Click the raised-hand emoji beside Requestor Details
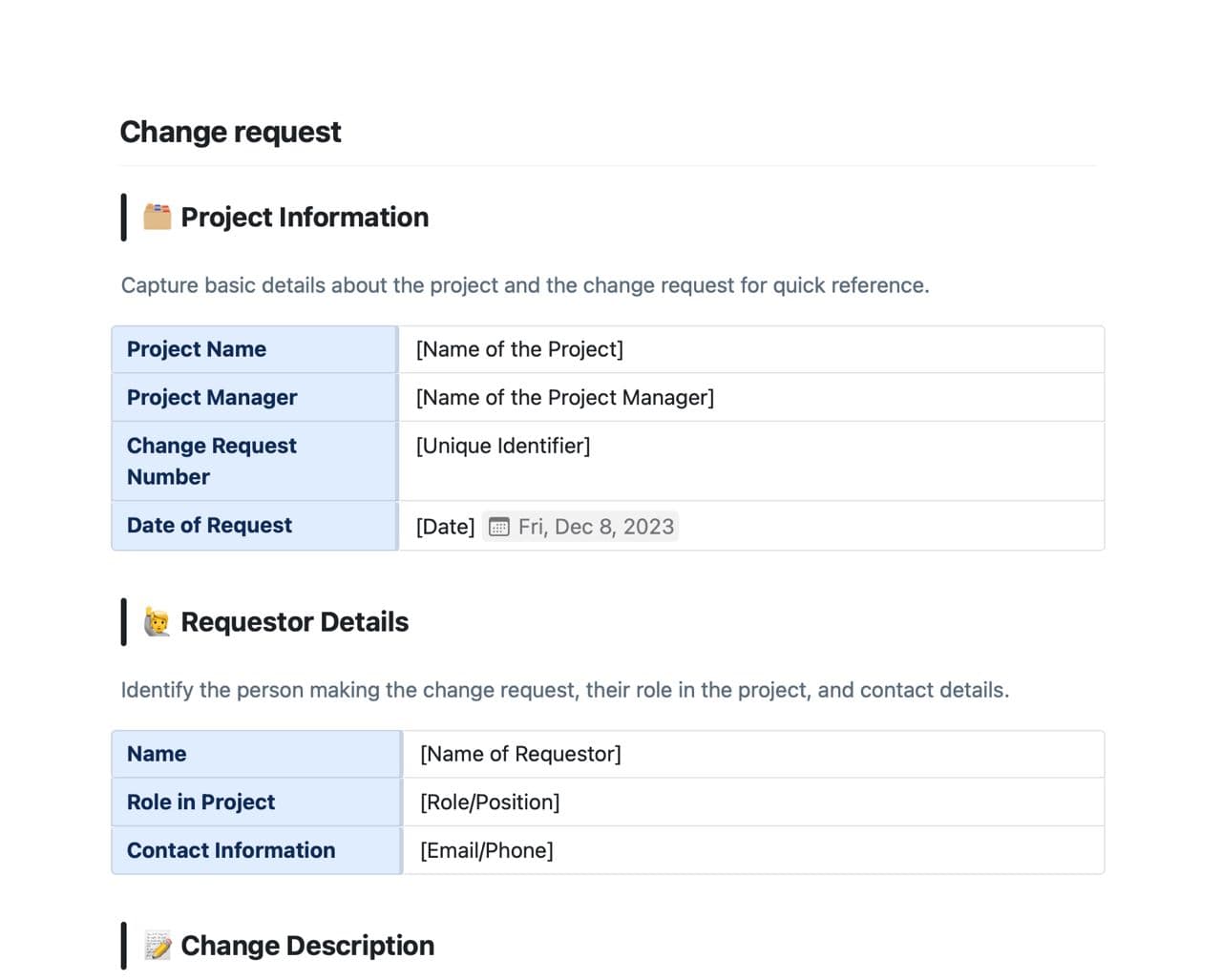This screenshot has height=980, width=1222. (x=157, y=622)
